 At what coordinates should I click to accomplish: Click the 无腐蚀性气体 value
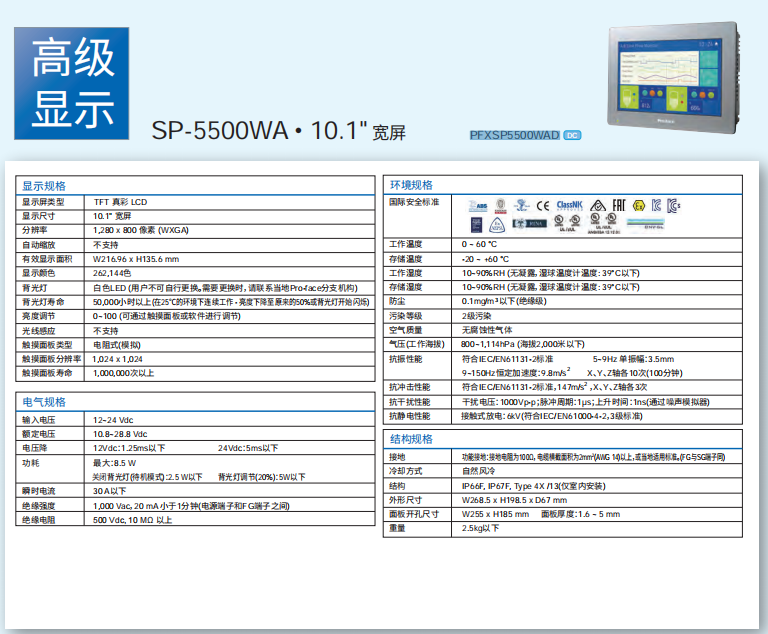click(487, 330)
